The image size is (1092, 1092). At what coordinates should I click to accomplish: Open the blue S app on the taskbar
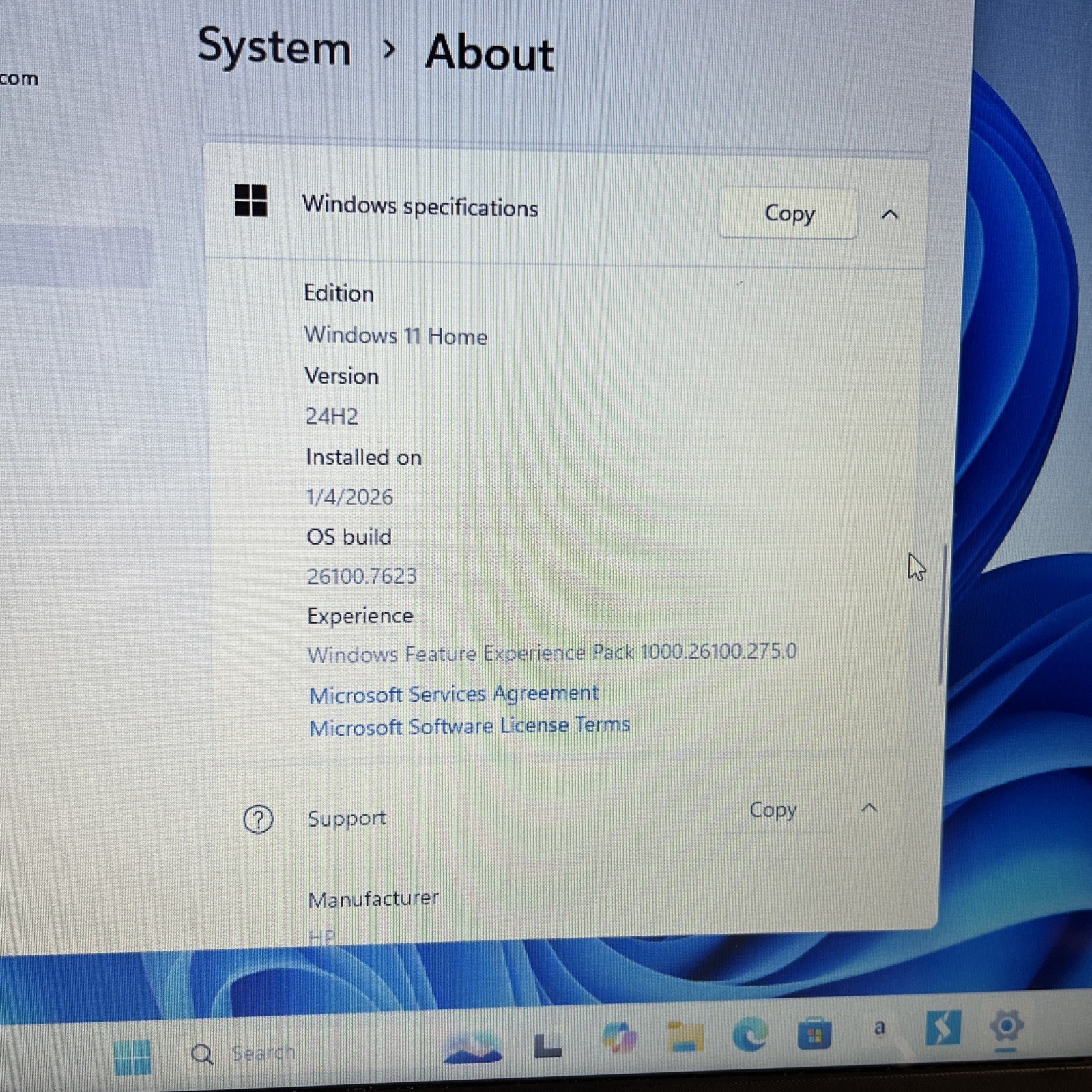tap(943, 1028)
